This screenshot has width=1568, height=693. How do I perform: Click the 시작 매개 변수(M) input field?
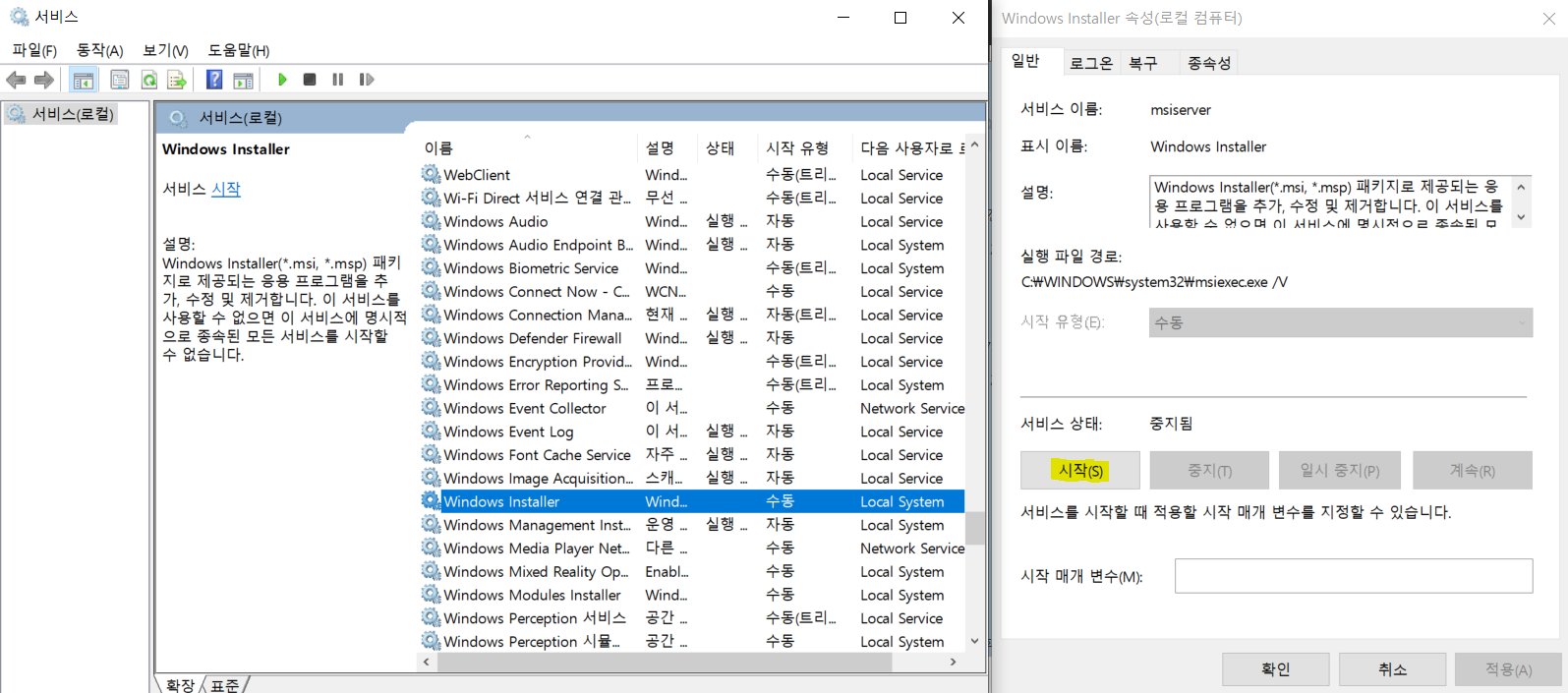pyautogui.click(x=1354, y=576)
